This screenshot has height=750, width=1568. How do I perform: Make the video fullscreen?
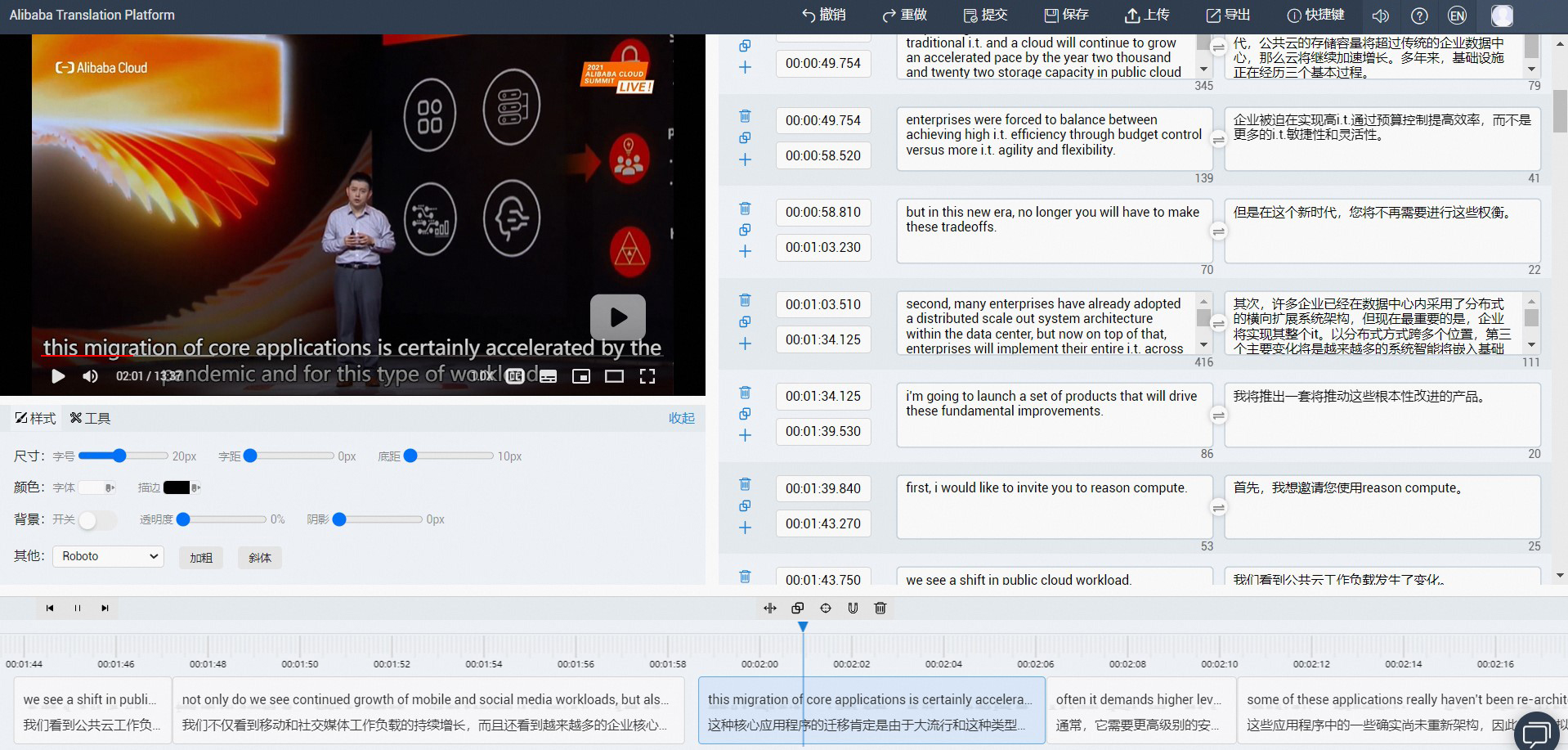pyautogui.click(x=647, y=376)
